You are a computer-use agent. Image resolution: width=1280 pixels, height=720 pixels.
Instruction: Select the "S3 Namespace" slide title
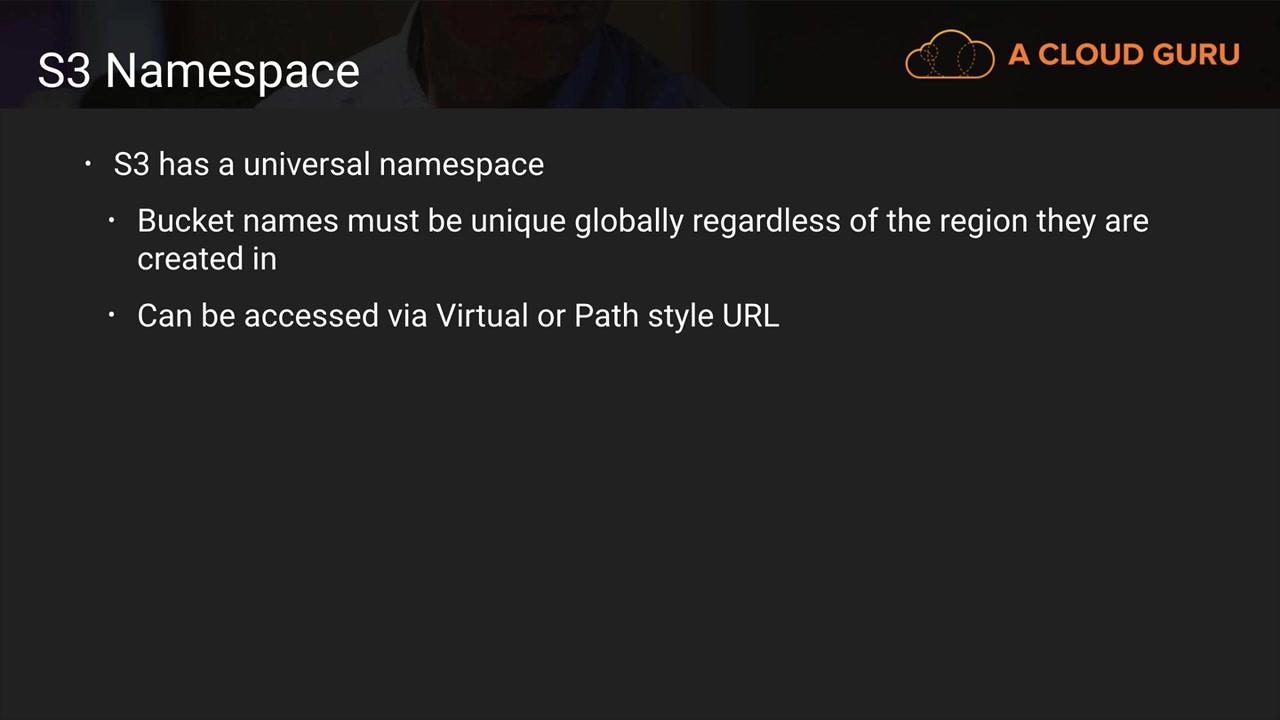[x=198, y=71]
